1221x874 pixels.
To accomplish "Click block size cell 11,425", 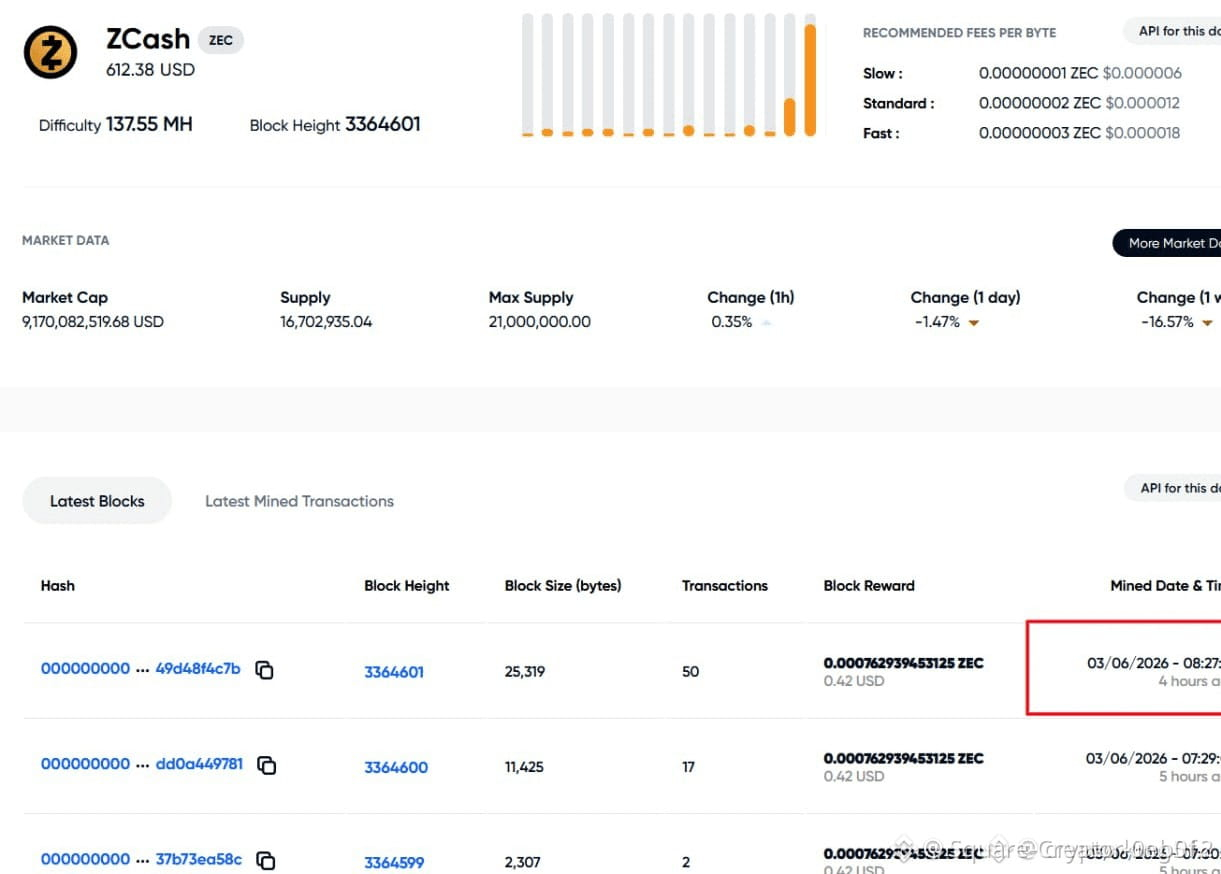I will pyautogui.click(x=524, y=767).
